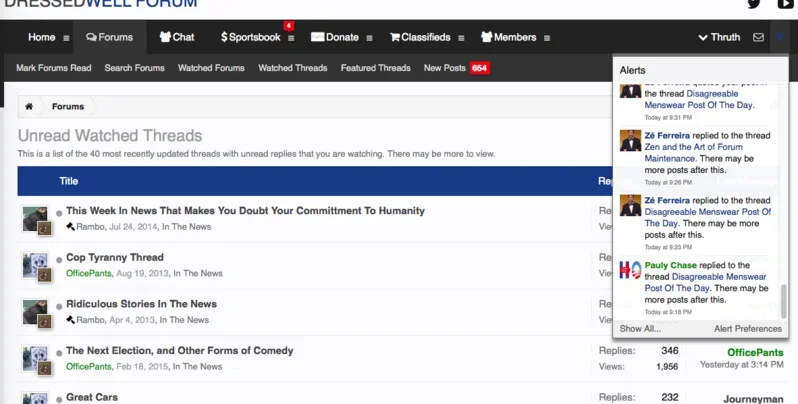
Task: Click the avatar for Ridiculous Stories thread
Action: coord(36,312)
